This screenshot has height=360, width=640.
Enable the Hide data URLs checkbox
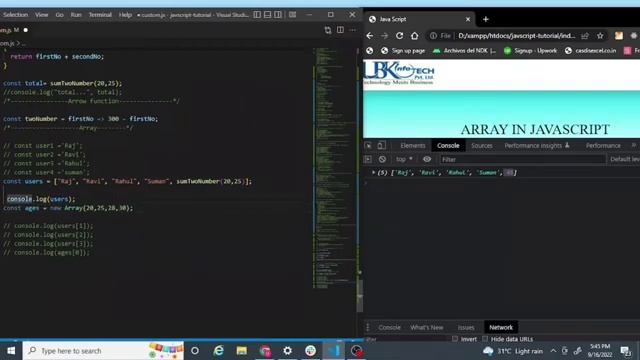pos(485,339)
